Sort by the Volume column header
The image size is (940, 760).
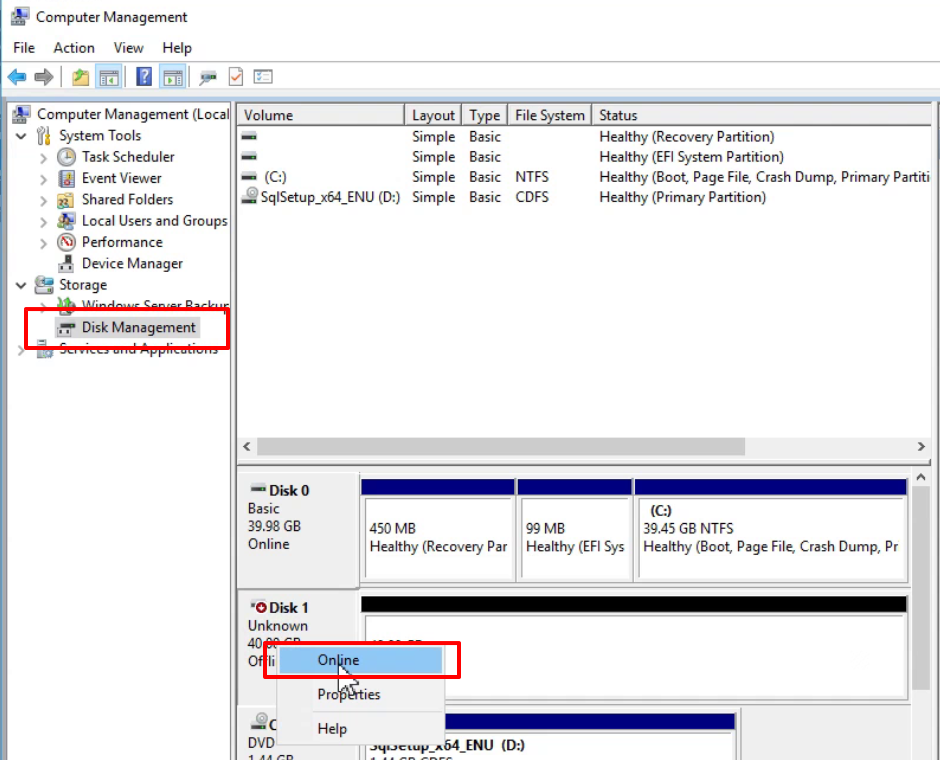click(x=321, y=115)
